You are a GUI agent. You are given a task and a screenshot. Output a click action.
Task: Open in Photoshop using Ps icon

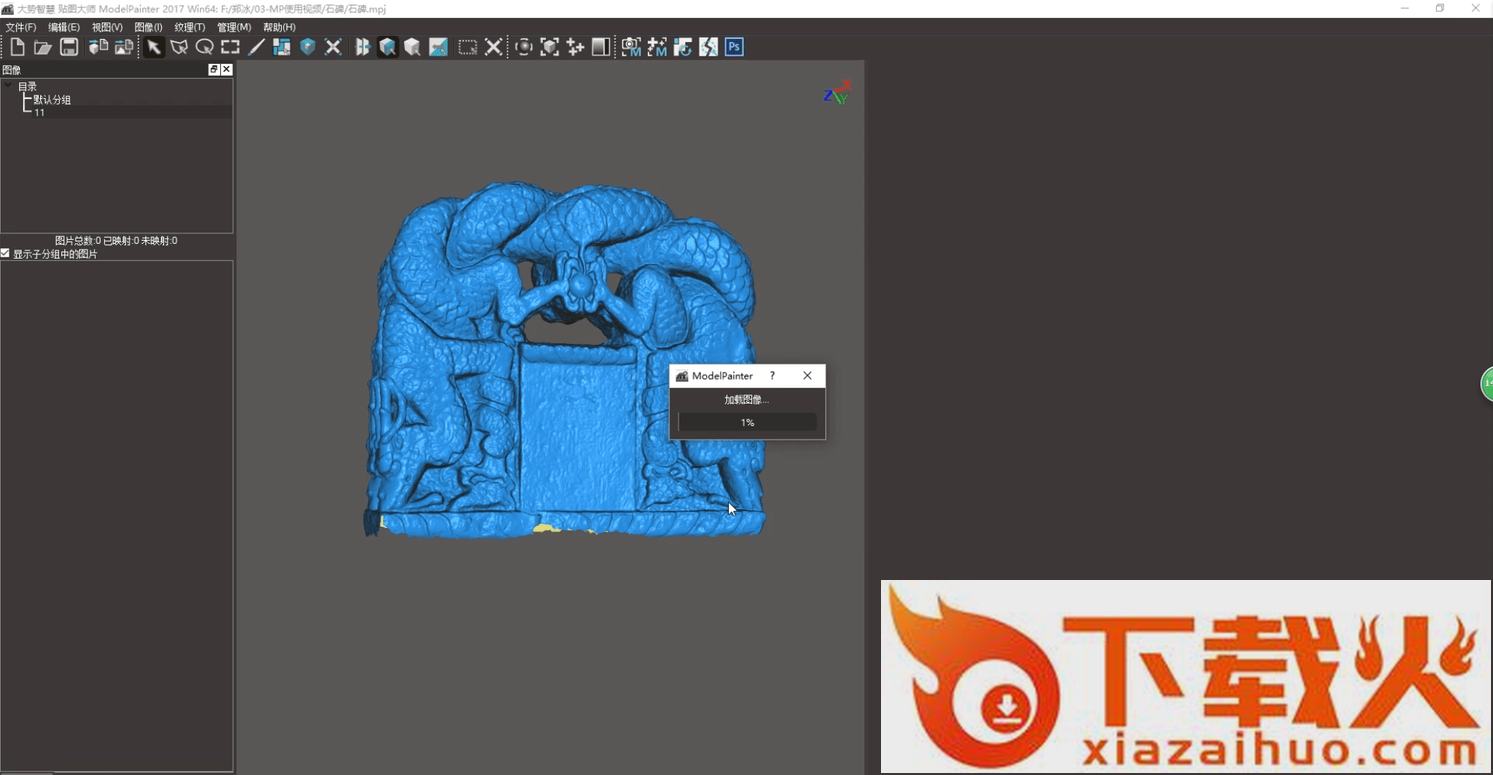point(734,47)
